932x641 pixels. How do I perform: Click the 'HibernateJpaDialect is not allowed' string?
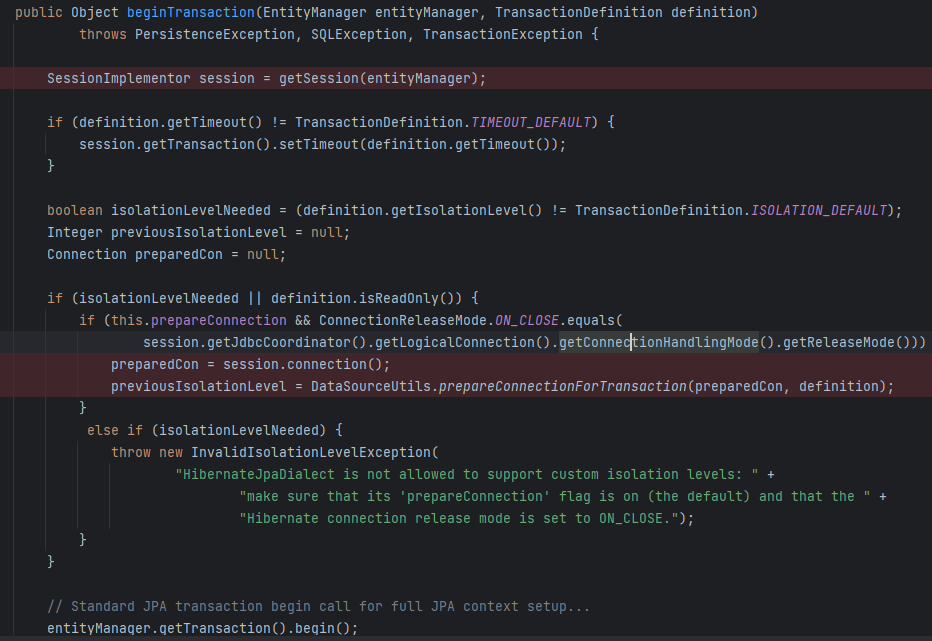(467, 475)
